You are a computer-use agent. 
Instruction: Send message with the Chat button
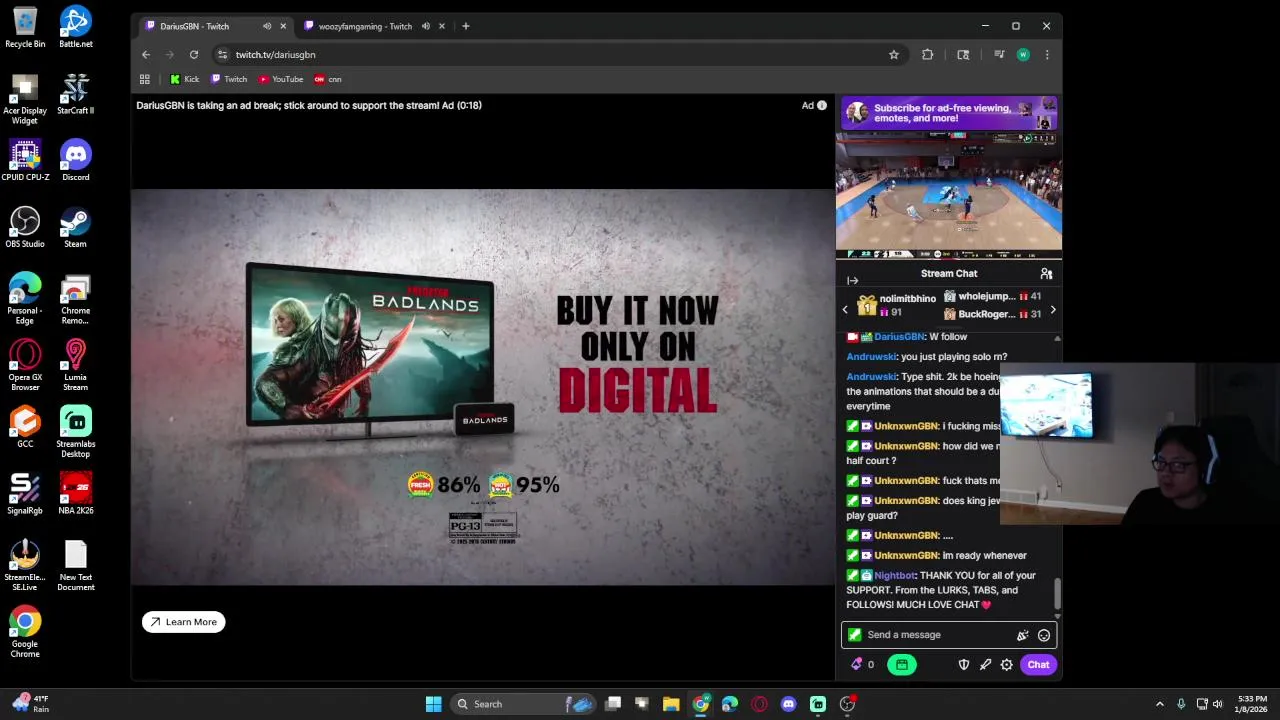point(1038,665)
